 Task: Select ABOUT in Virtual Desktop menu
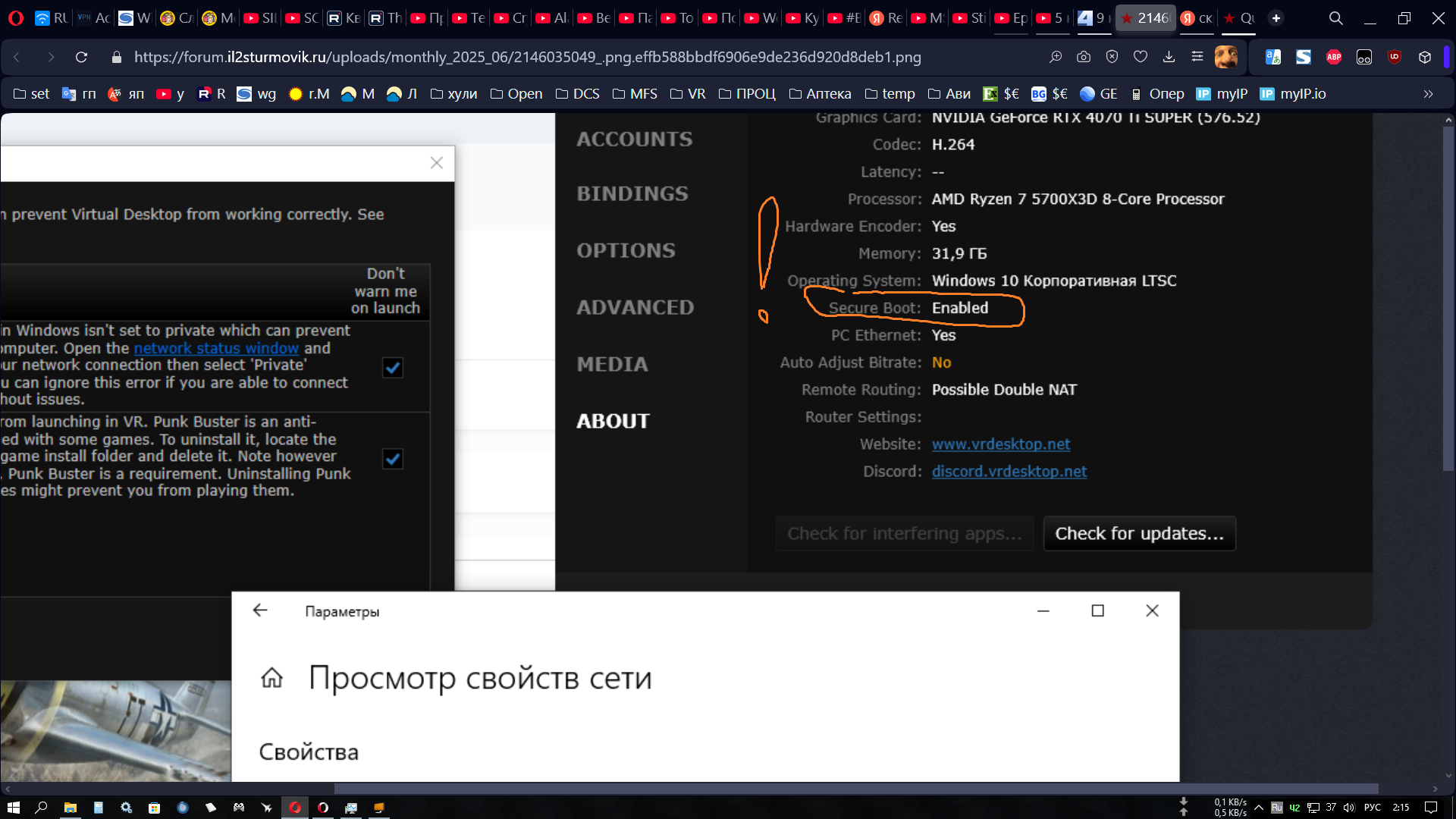pos(613,421)
